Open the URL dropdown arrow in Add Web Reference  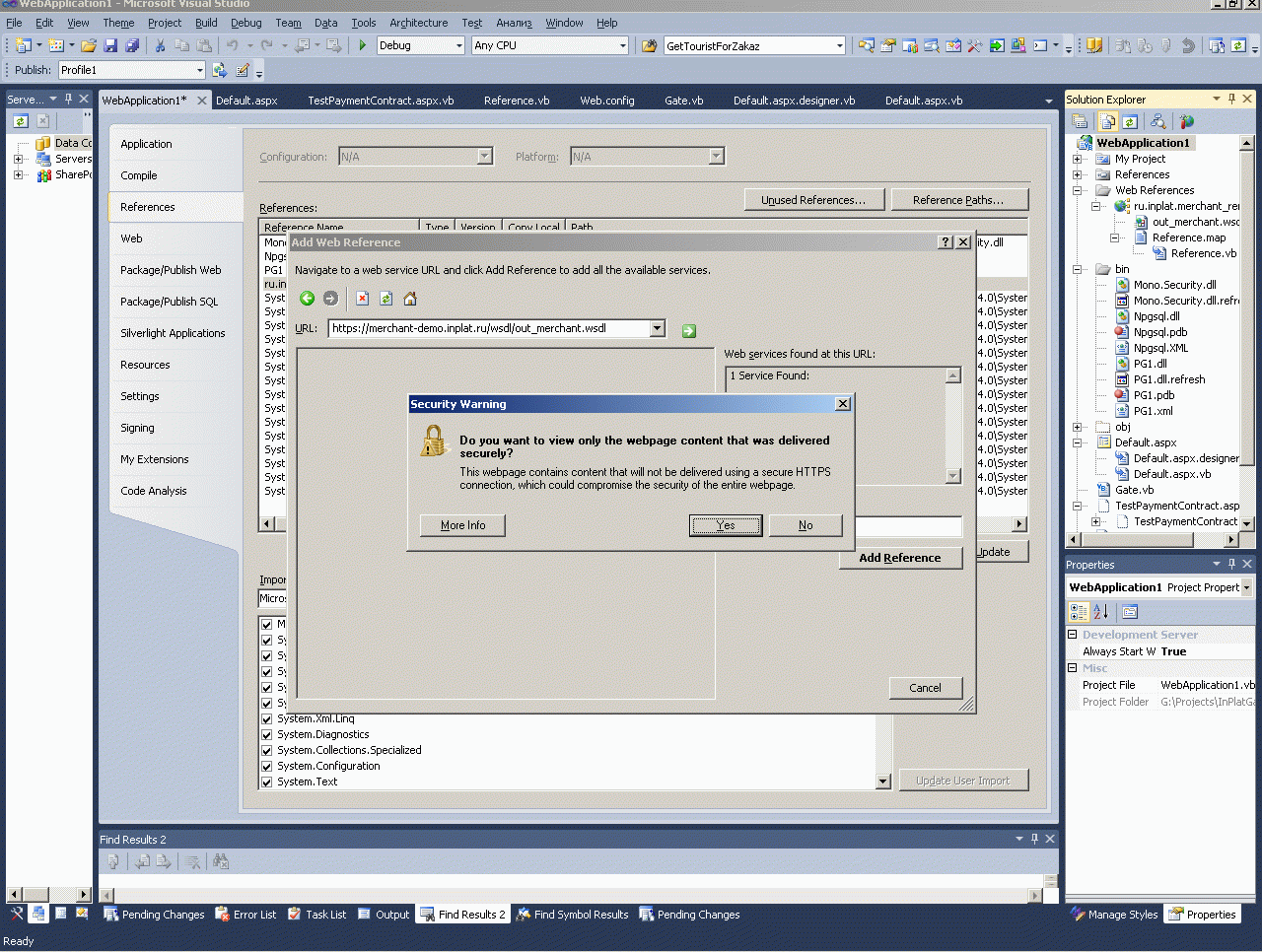click(x=658, y=328)
